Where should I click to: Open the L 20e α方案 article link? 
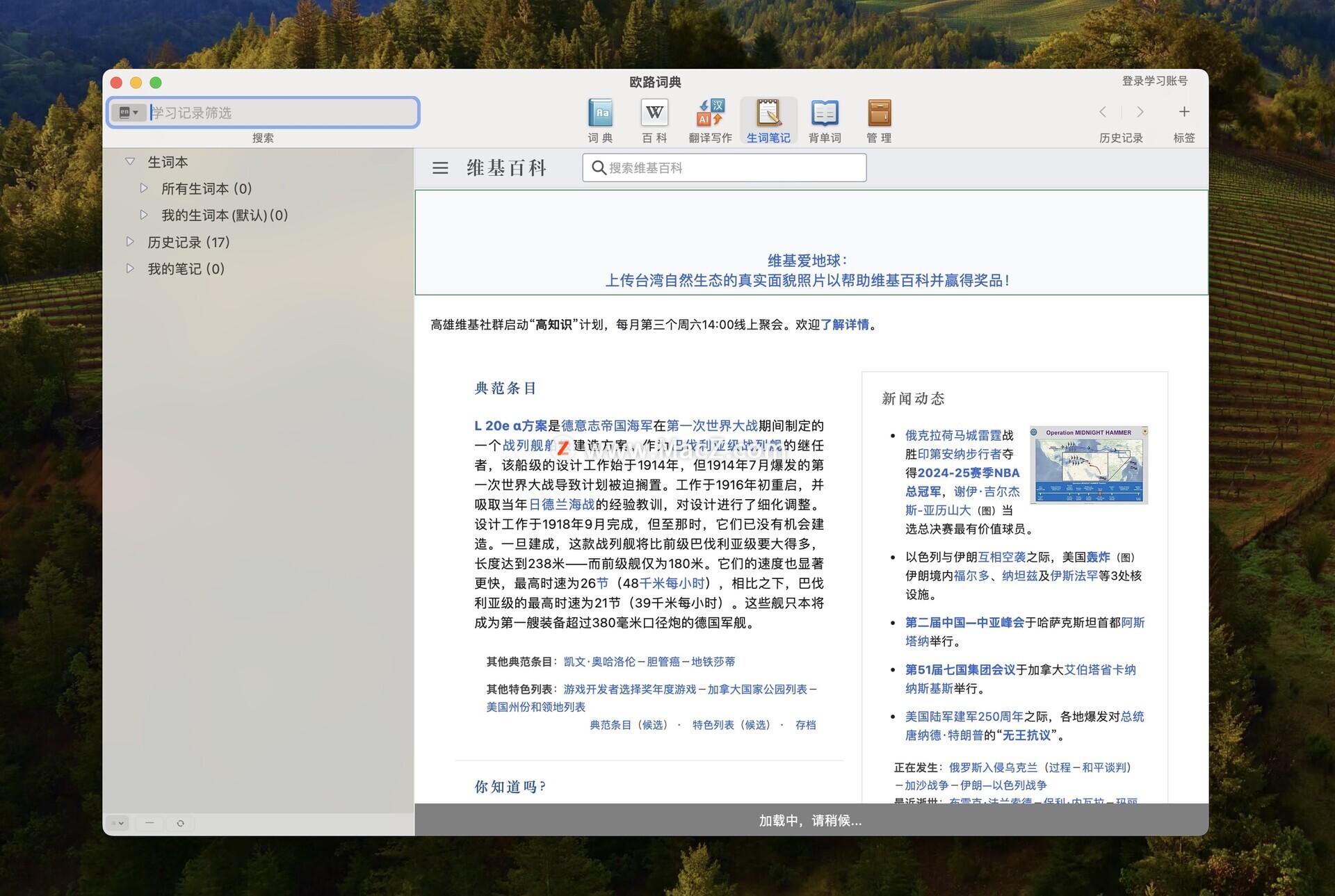pos(511,425)
